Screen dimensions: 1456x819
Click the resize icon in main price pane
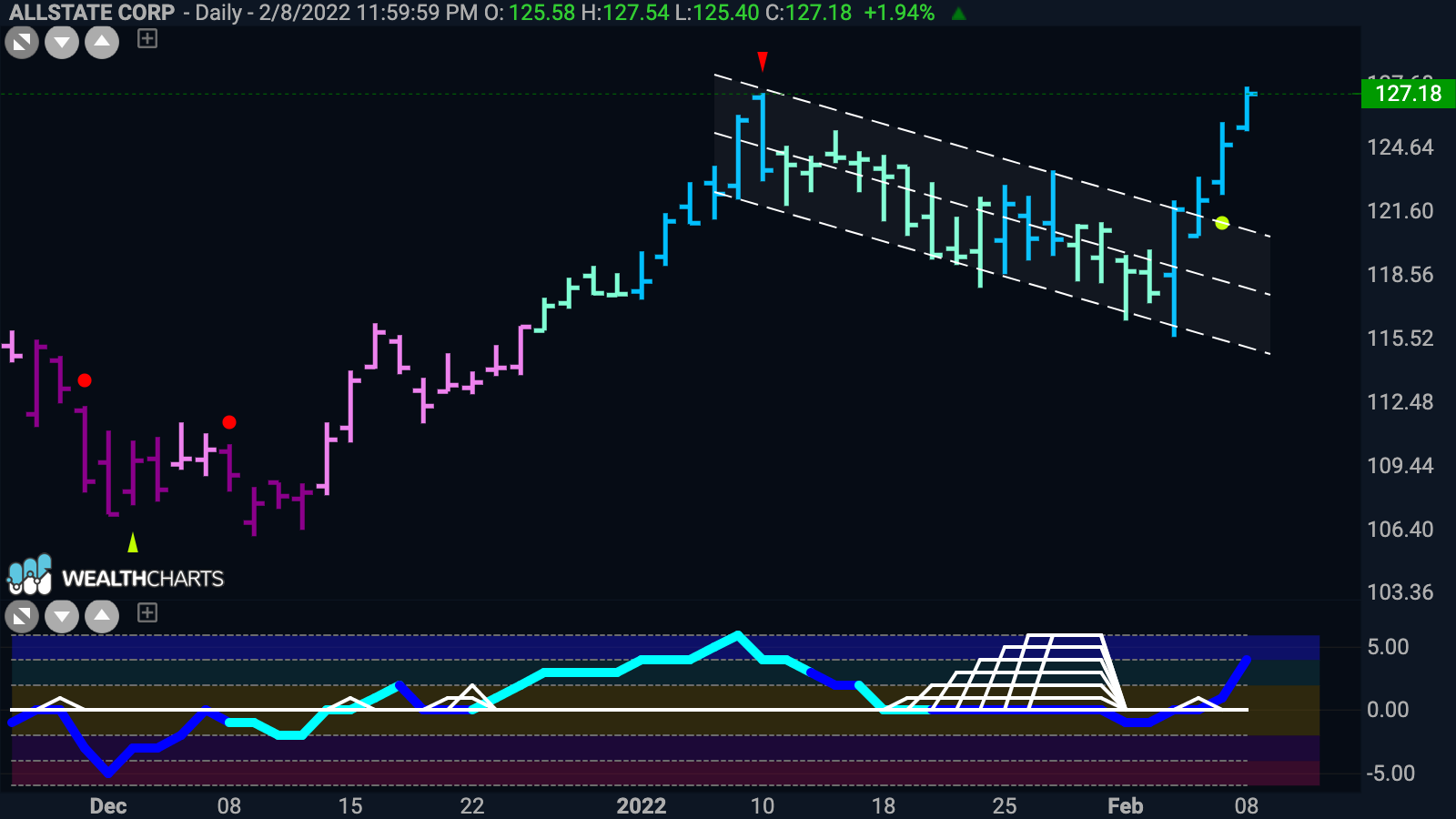click(22, 42)
